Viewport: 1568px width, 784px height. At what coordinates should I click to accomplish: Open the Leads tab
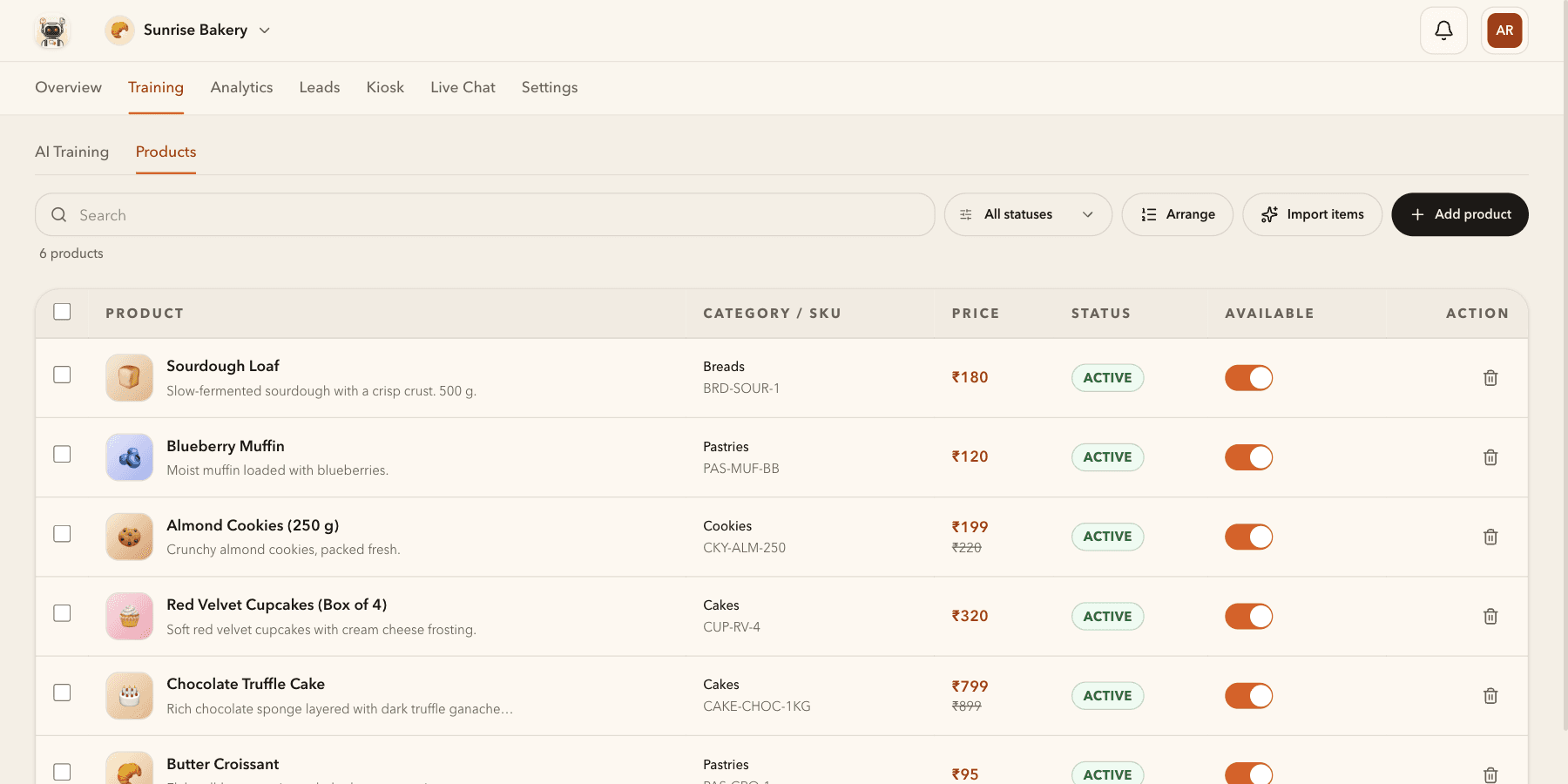tap(320, 87)
